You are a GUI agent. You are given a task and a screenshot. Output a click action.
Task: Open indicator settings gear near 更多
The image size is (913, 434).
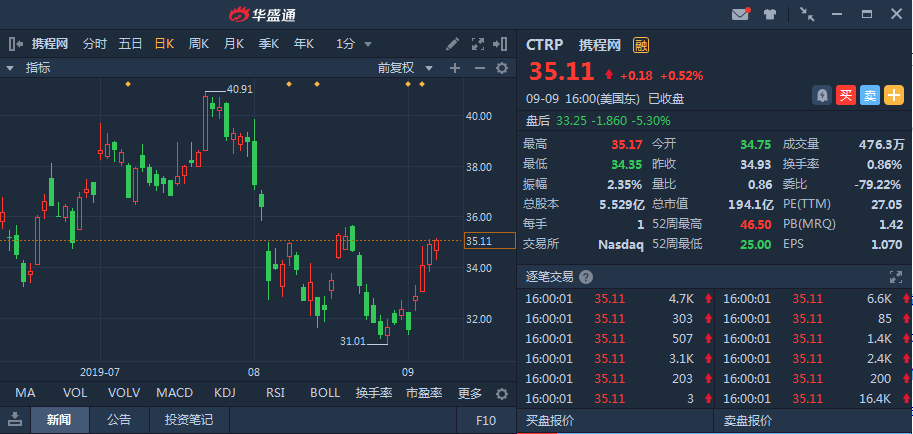point(502,394)
